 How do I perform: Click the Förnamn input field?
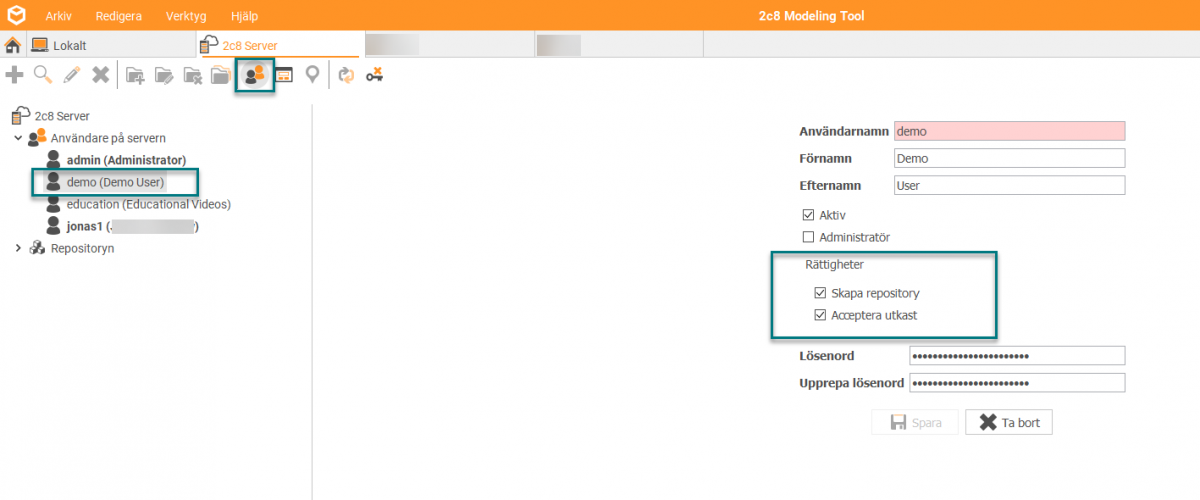coord(1009,158)
